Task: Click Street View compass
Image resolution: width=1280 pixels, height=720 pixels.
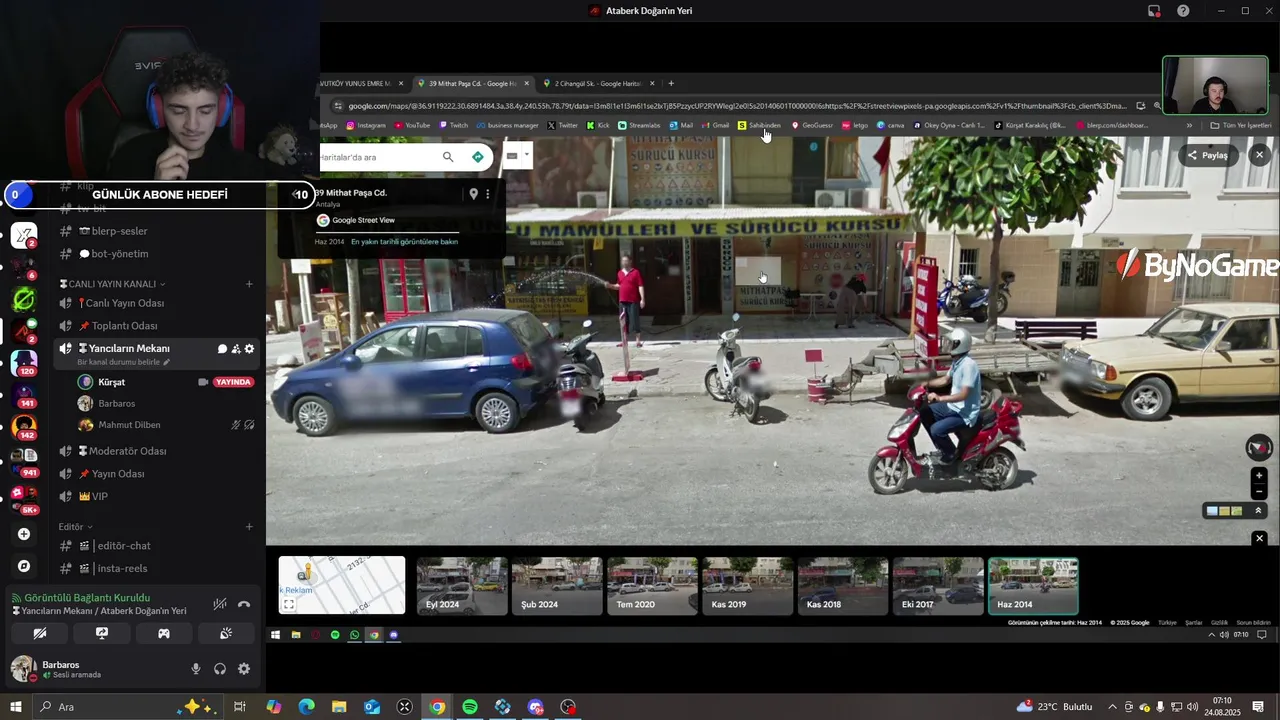Action: coord(1259,448)
